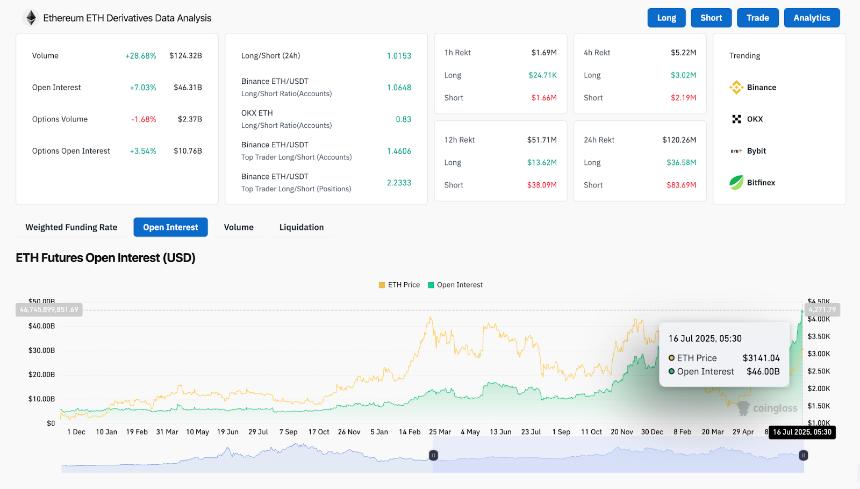Select the Open Interest tab
This screenshot has height=489, width=860.
[170, 227]
